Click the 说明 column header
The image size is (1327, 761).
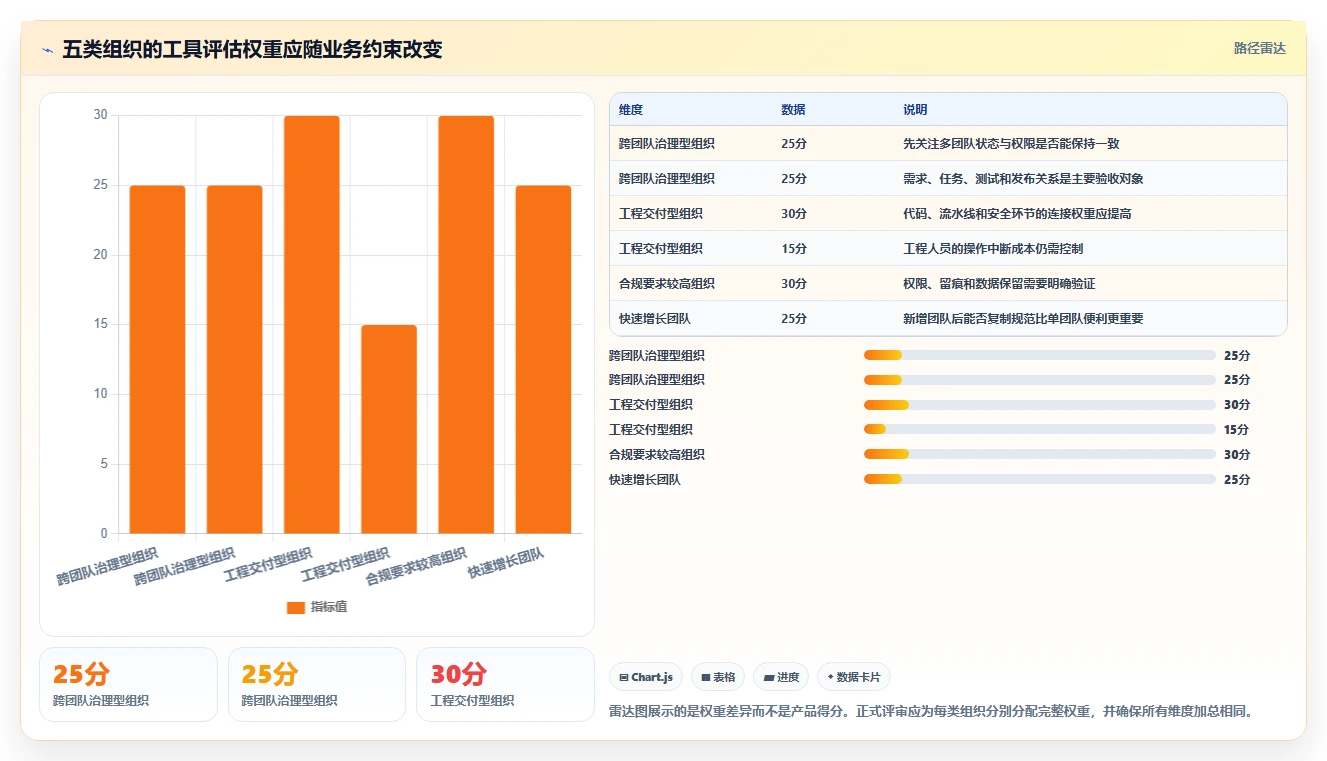(915, 110)
